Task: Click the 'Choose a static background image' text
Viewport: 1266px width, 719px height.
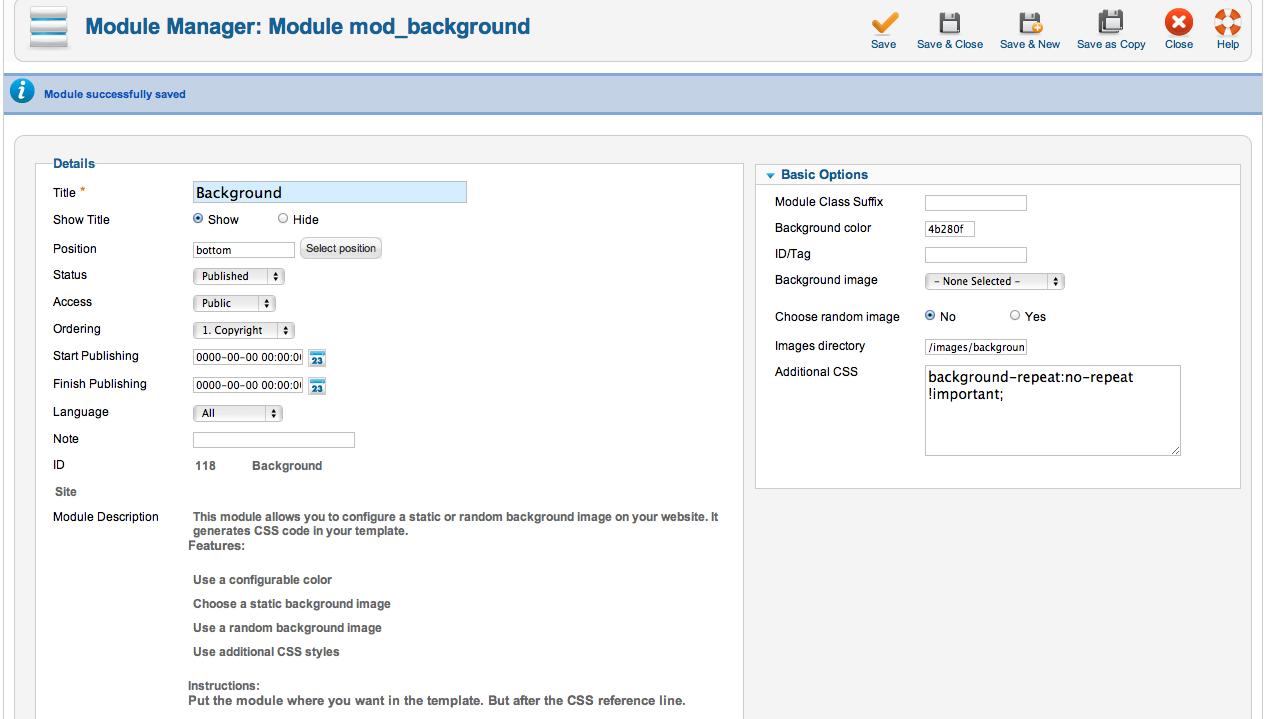Action: pos(292,604)
